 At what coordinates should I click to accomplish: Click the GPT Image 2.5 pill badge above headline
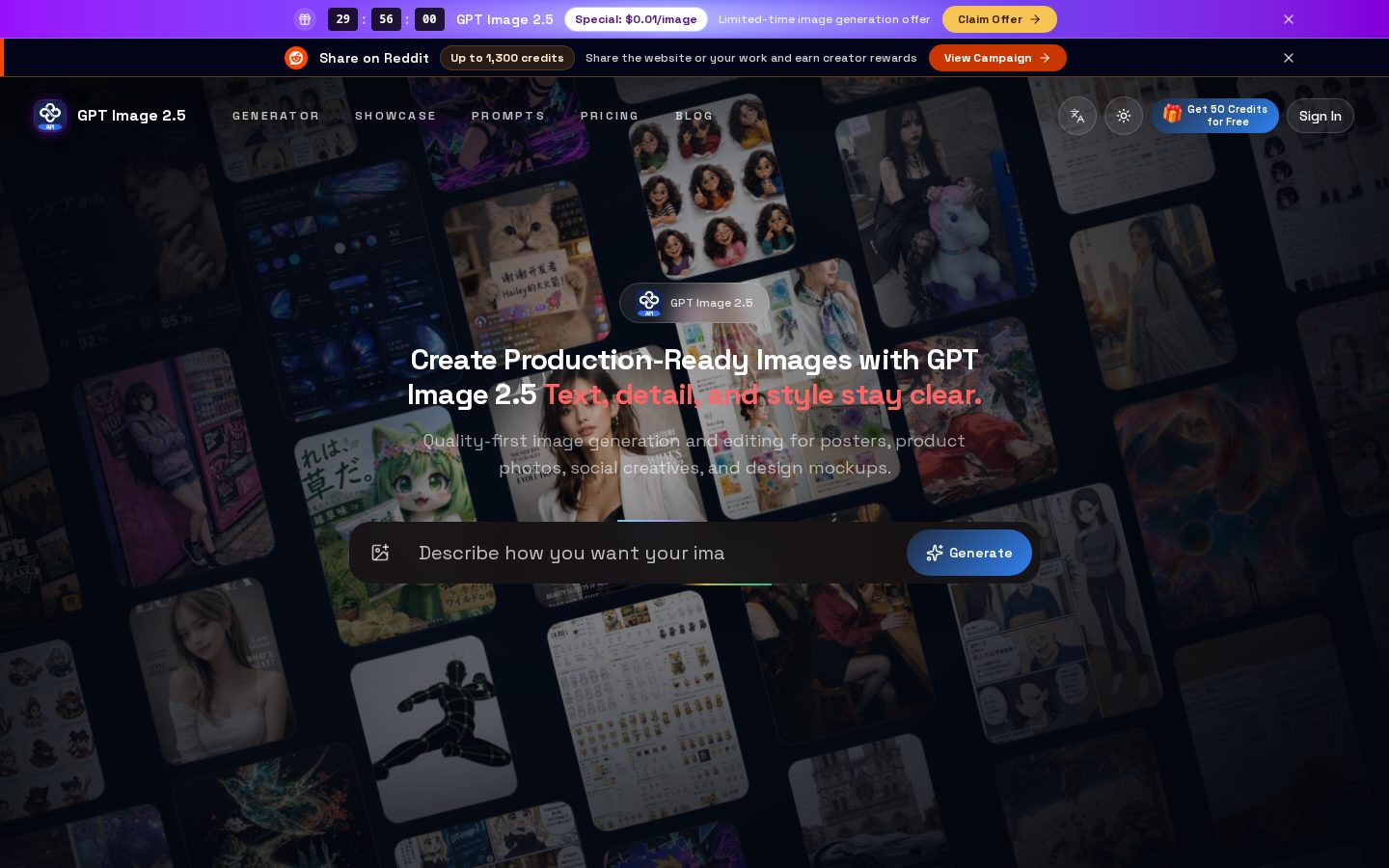click(x=694, y=303)
